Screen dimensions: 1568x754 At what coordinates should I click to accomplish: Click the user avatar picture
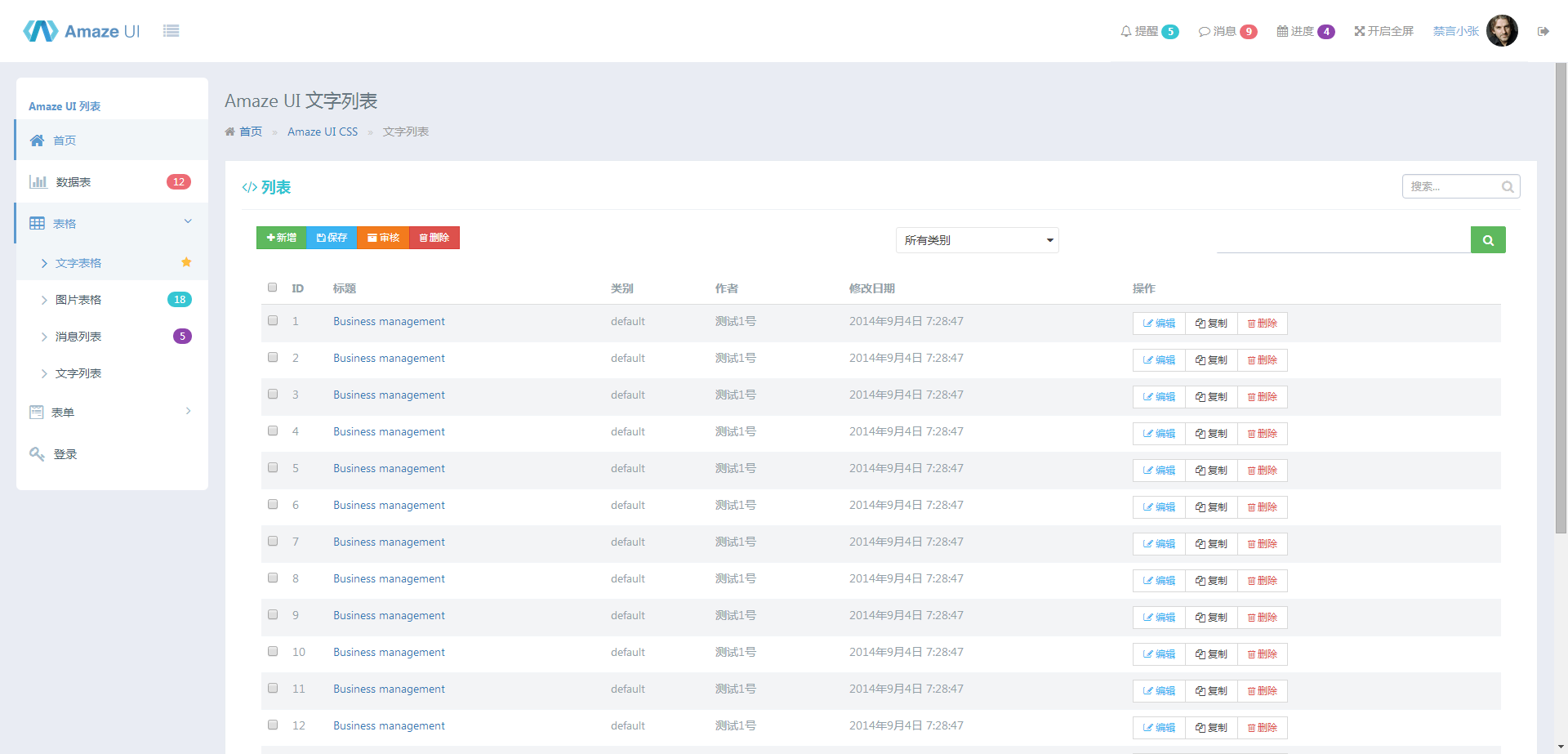tap(1501, 31)
